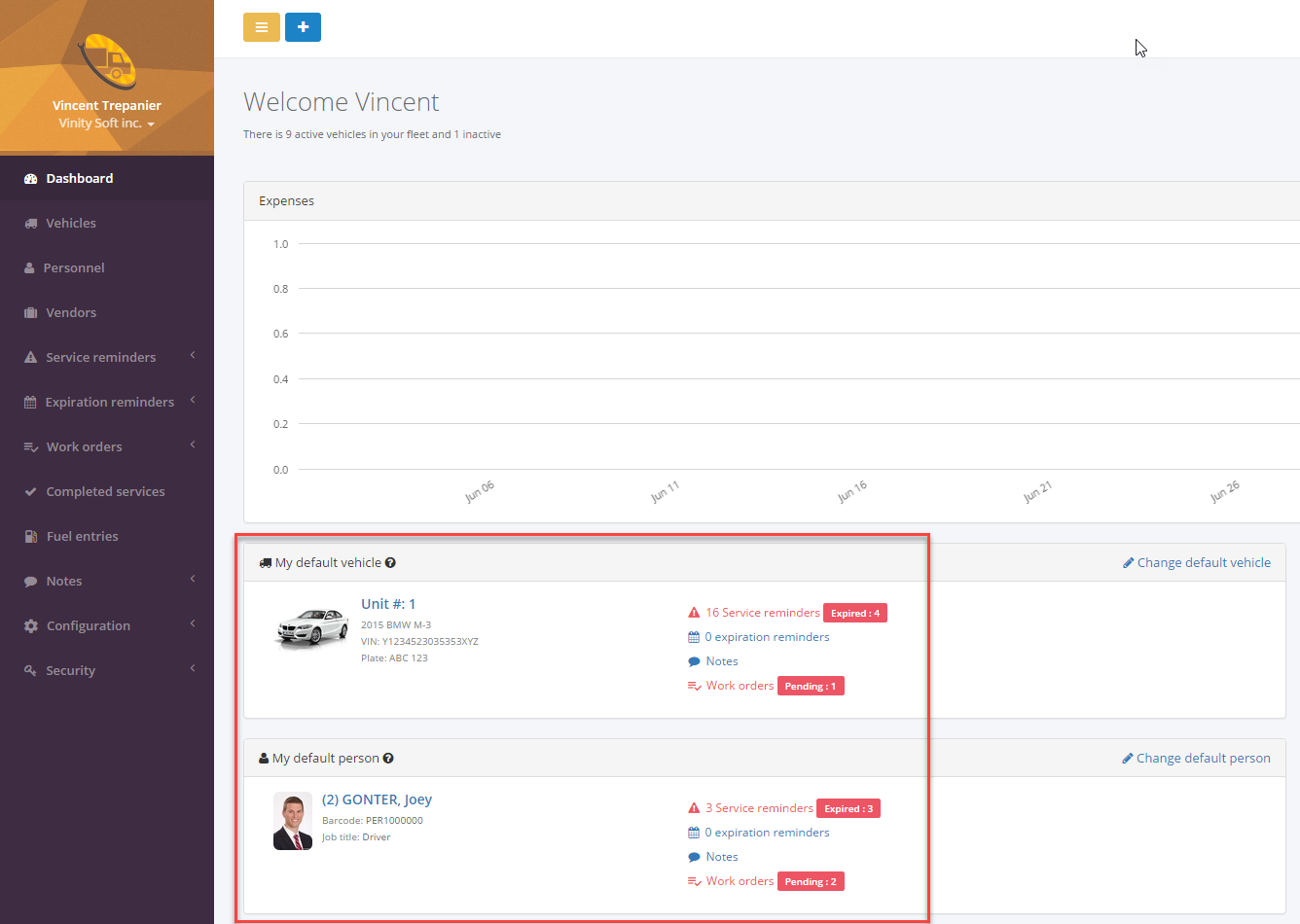Viewport: 1300px width, 924px height.
Task: Click the Fuel entries pump icon
Action: [30, 537]
